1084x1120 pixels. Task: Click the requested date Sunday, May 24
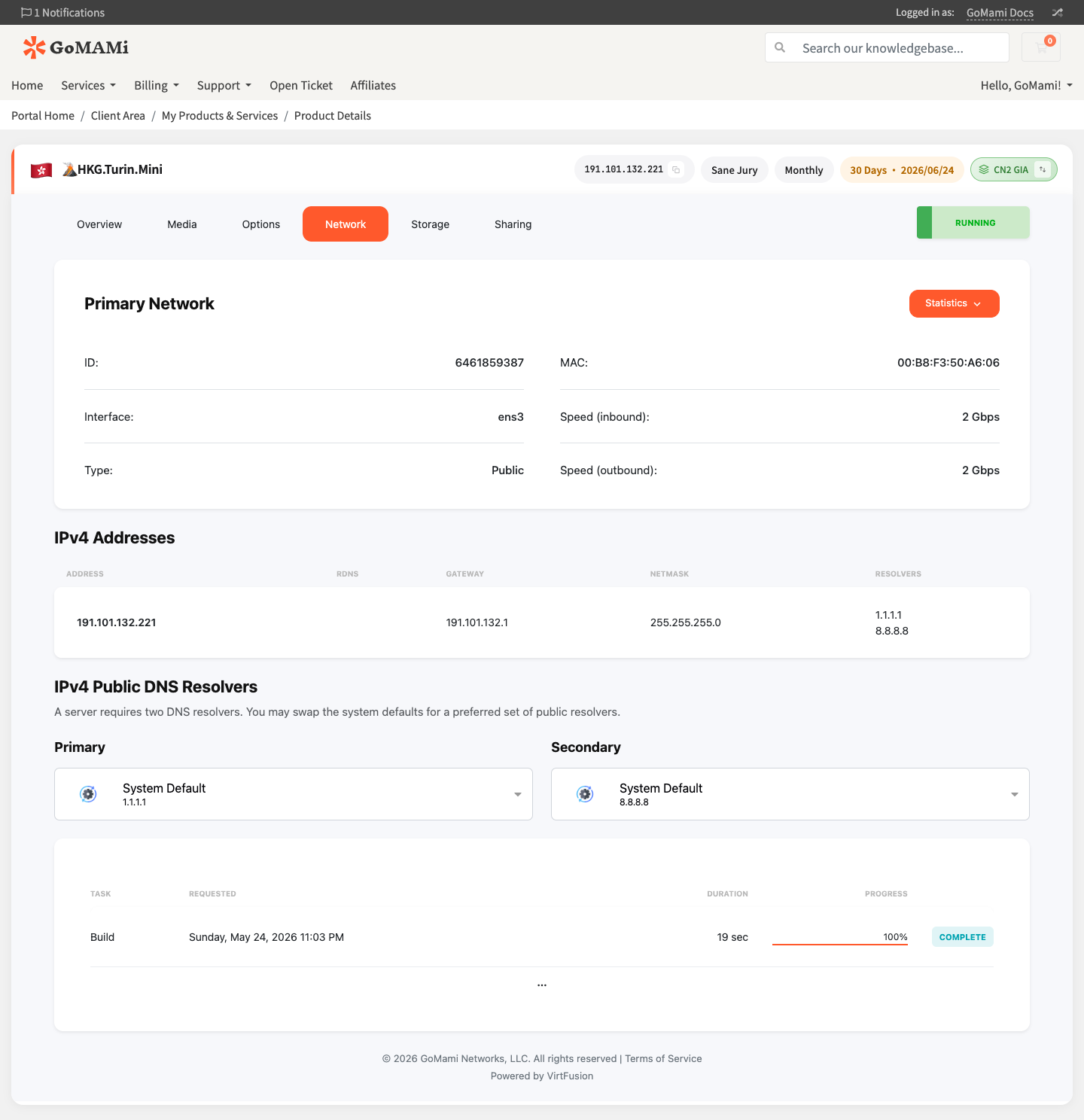tap(266, 937)
